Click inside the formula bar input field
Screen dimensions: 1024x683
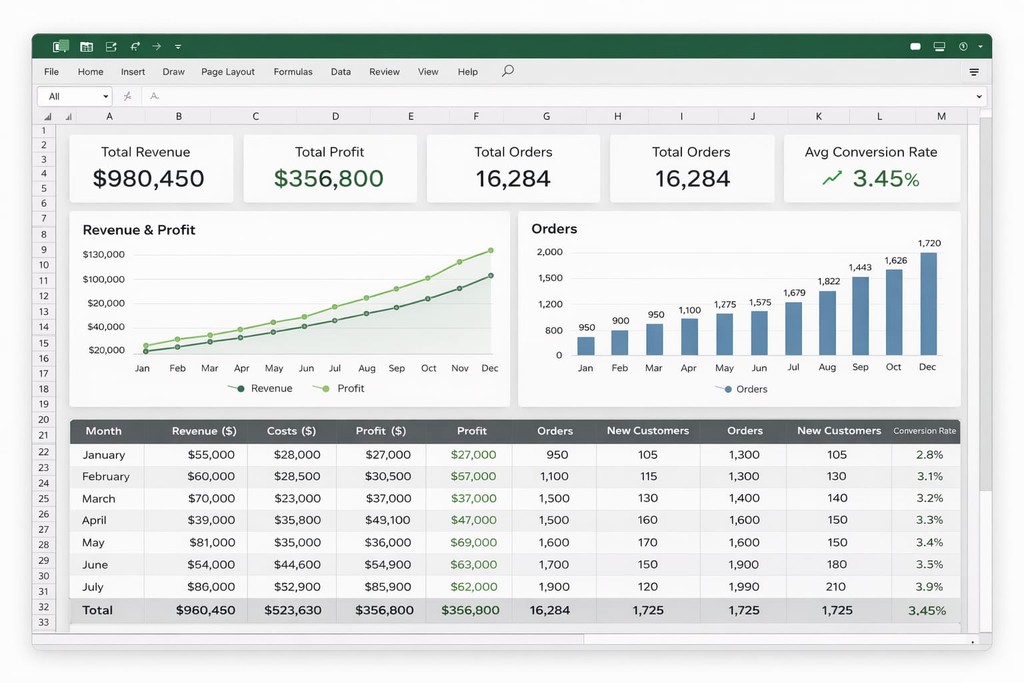[x=560, y=96]
